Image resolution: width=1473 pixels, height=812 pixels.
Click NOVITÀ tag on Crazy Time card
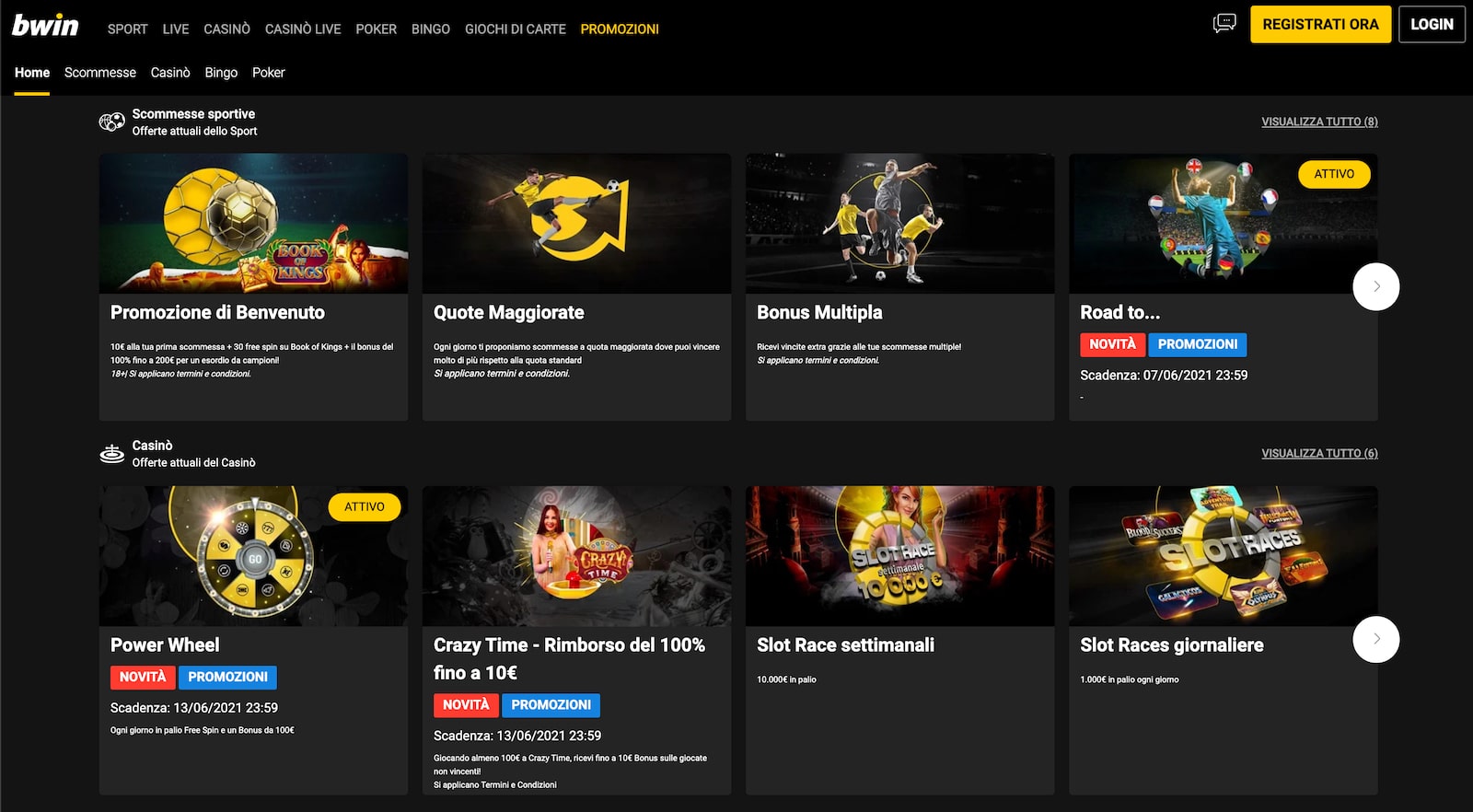[466, 705]
